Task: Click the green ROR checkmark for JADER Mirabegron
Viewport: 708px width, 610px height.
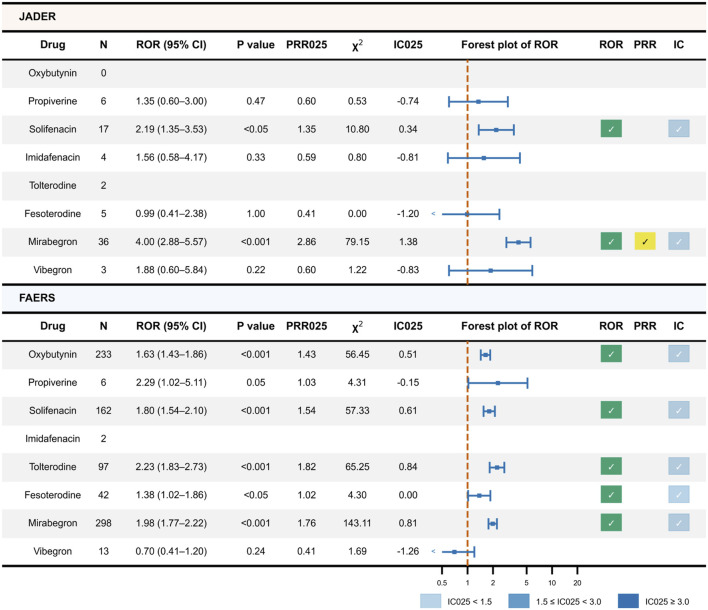Action: point(611,241)
